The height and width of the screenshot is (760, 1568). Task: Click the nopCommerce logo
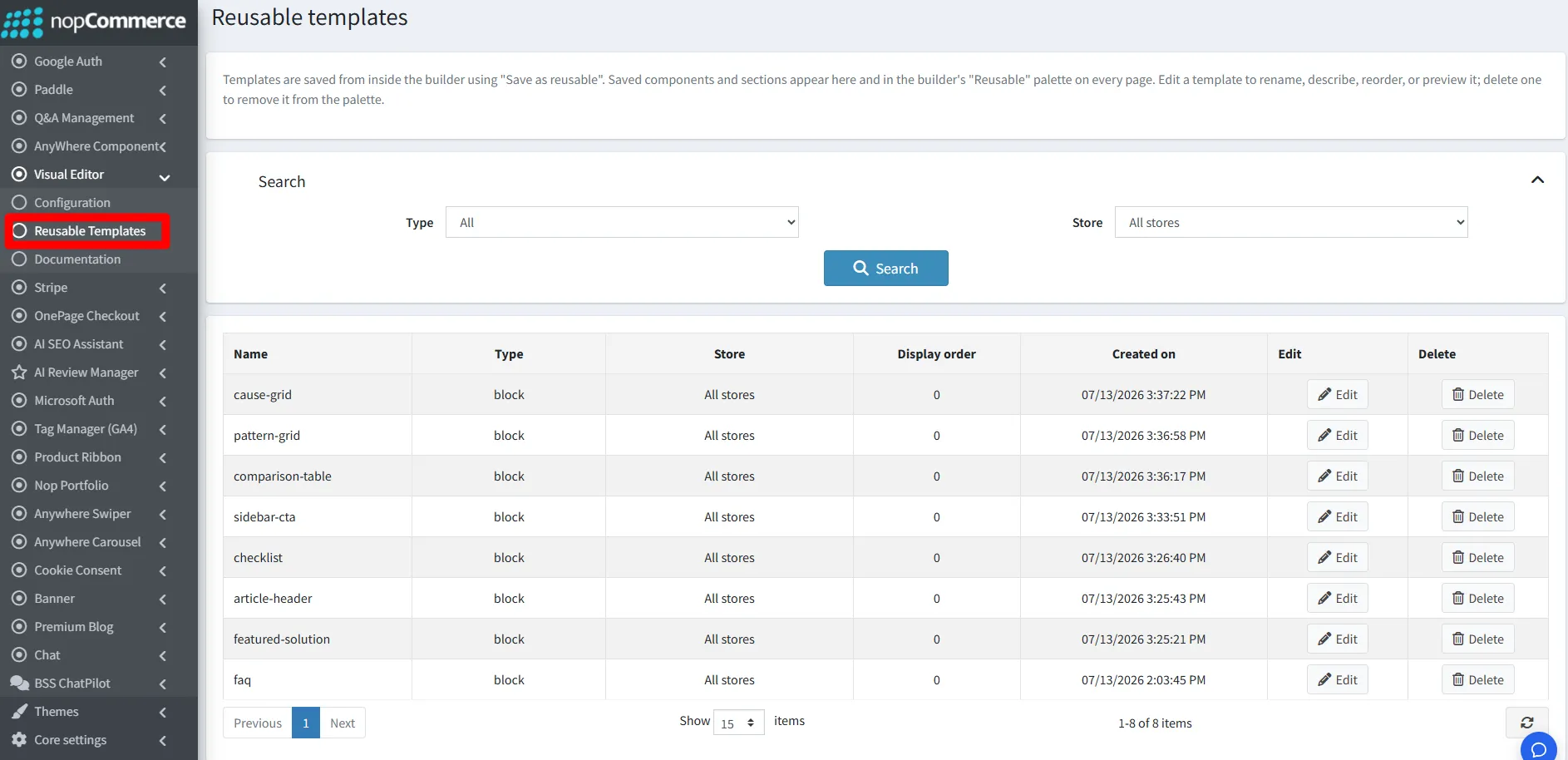(x=94, y=22)
